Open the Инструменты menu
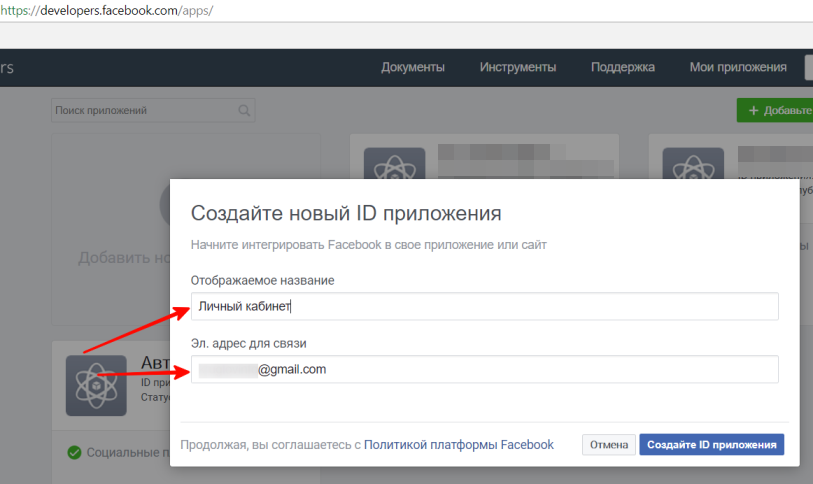 tap(517, 67)
